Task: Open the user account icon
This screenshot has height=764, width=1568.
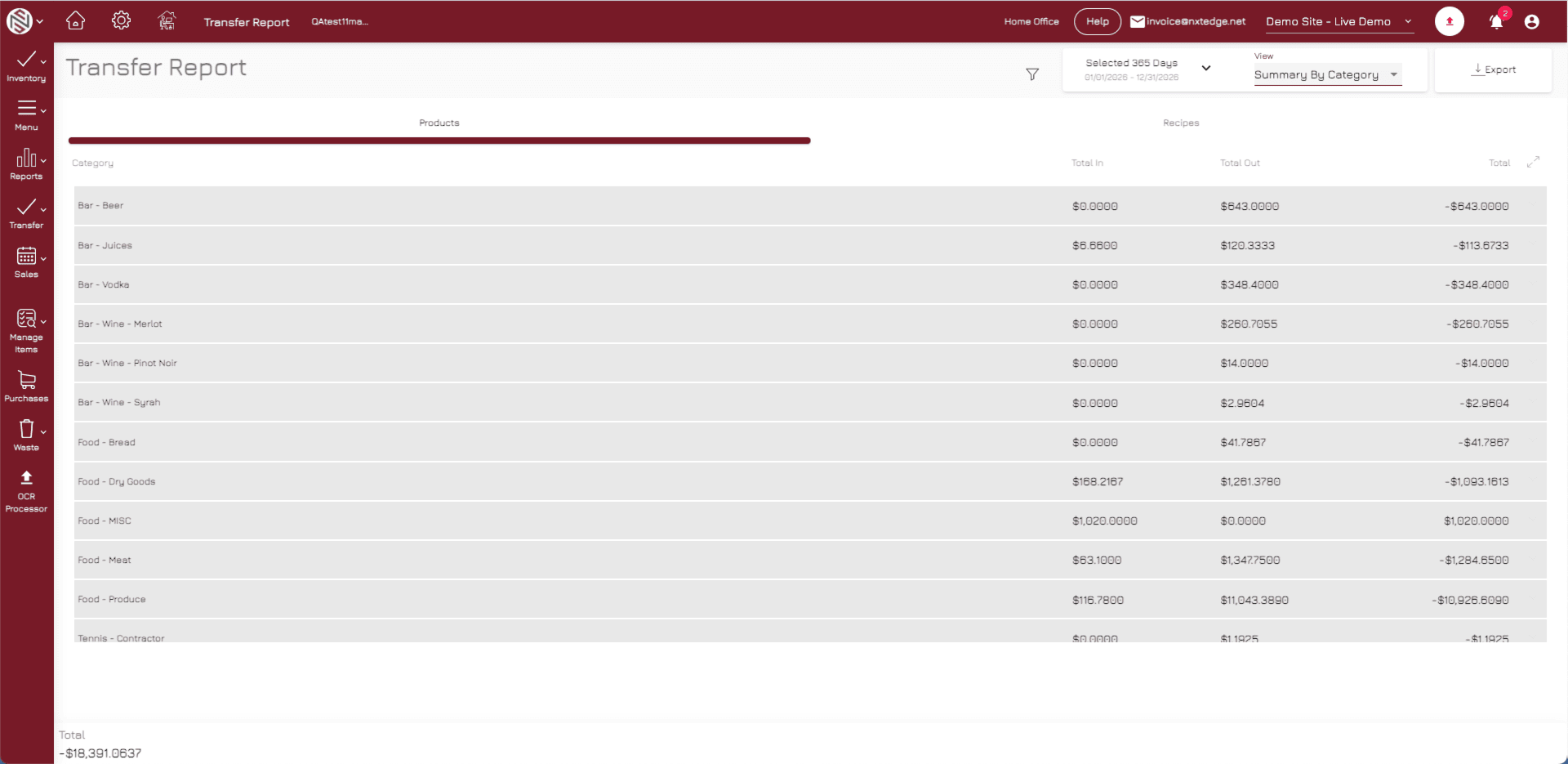Action: 1532,22
